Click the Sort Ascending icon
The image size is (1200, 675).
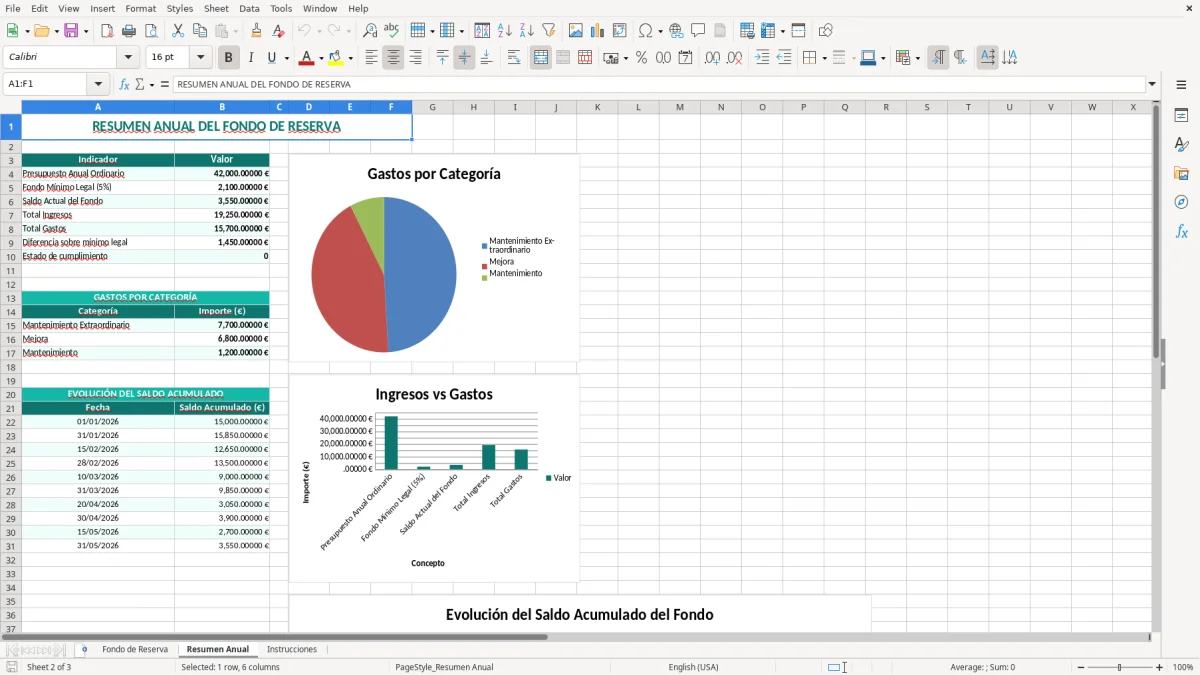pos(504,31)
